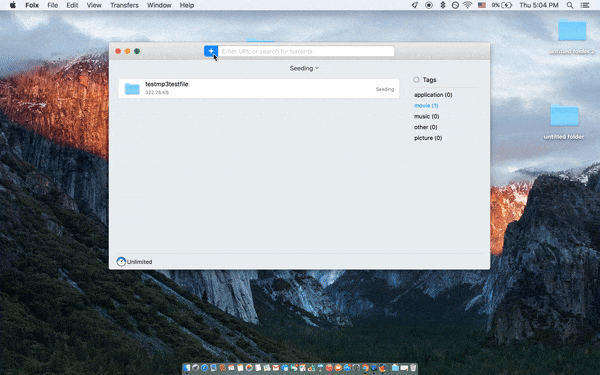The image size is (600, 375).
Task: Click the Folx rocket menu bar icon
Action: [415, 5]
